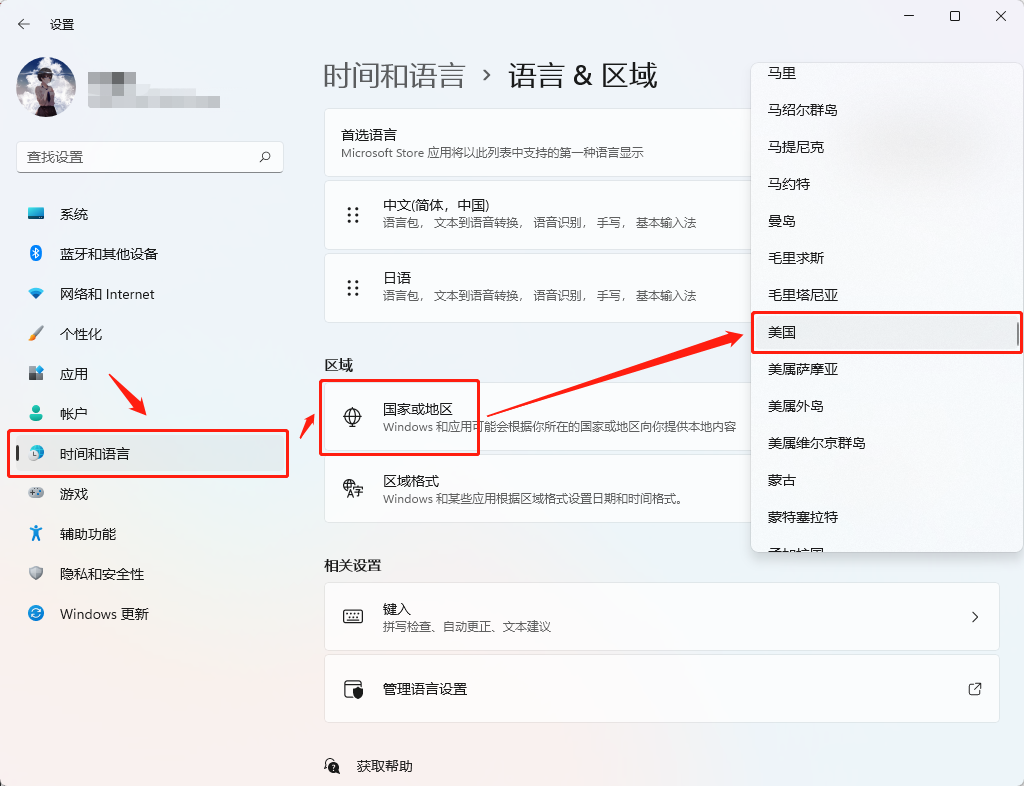Open external link icon for 管理语言设置
1024x786 pixels.
[x=974, y=689]
